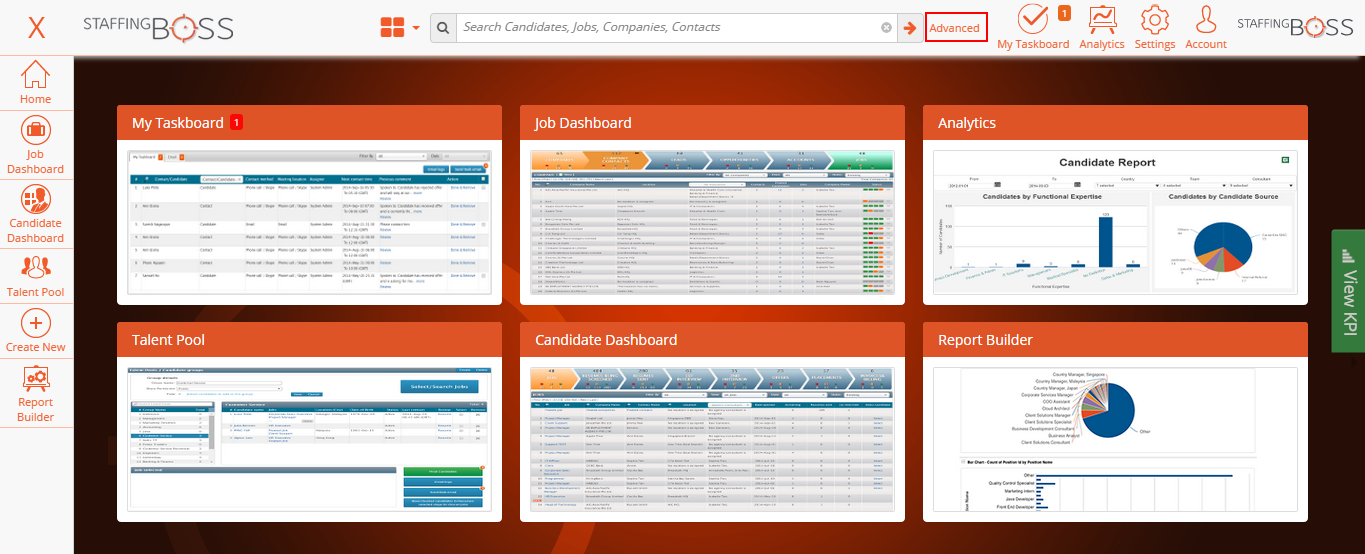Click the Report Builder card header

[1115, 340]
